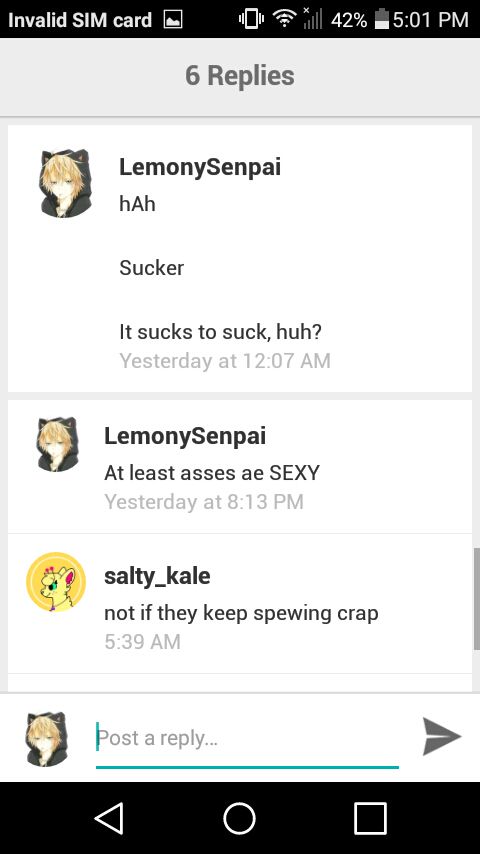The image size is (480, 854).
Task: Tap the Android back navigation triangle
Action: point(110,818)
